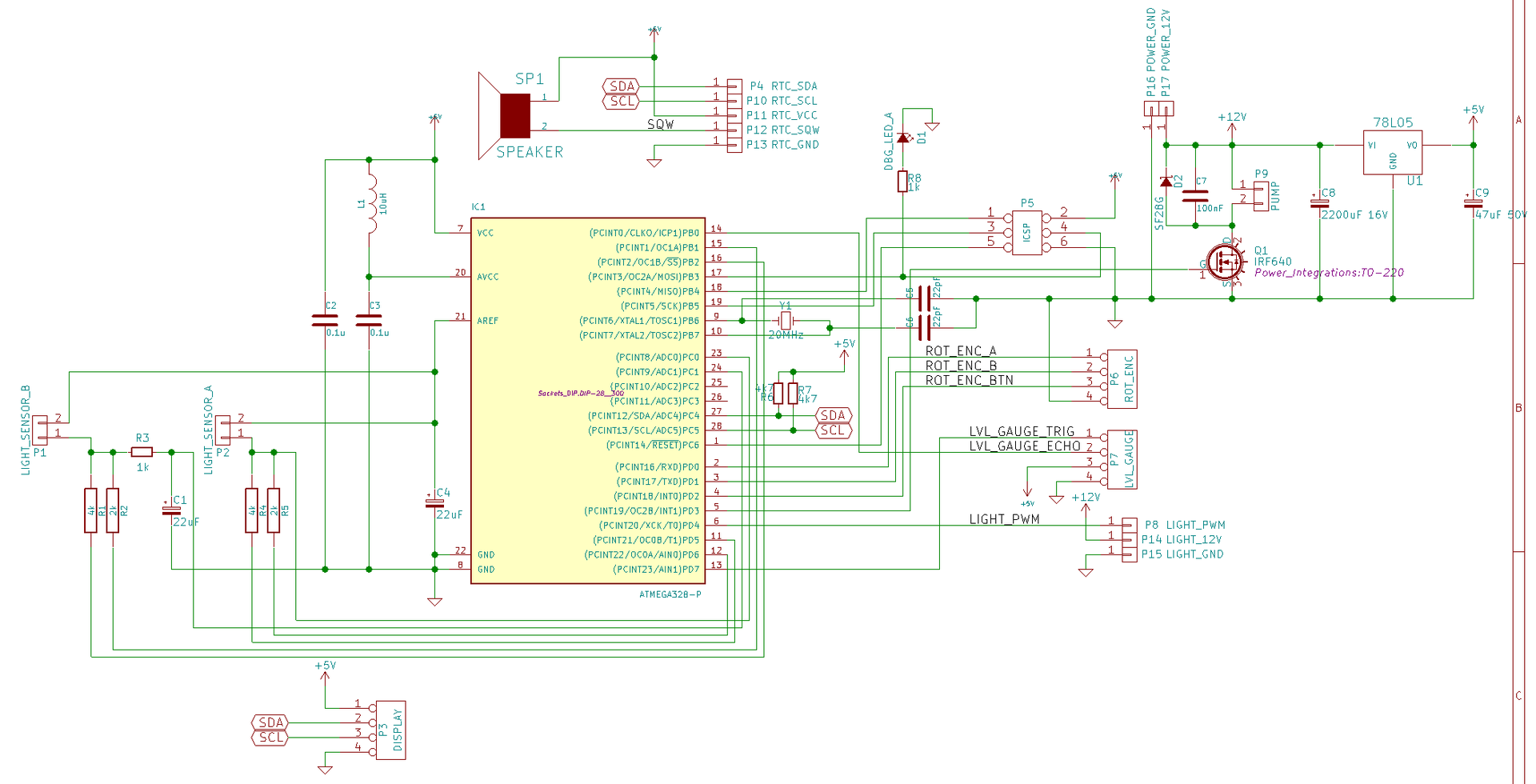Select the C5 22pF capacitor symbol
The image size is (1536, 784).
[x=925, y=298]
